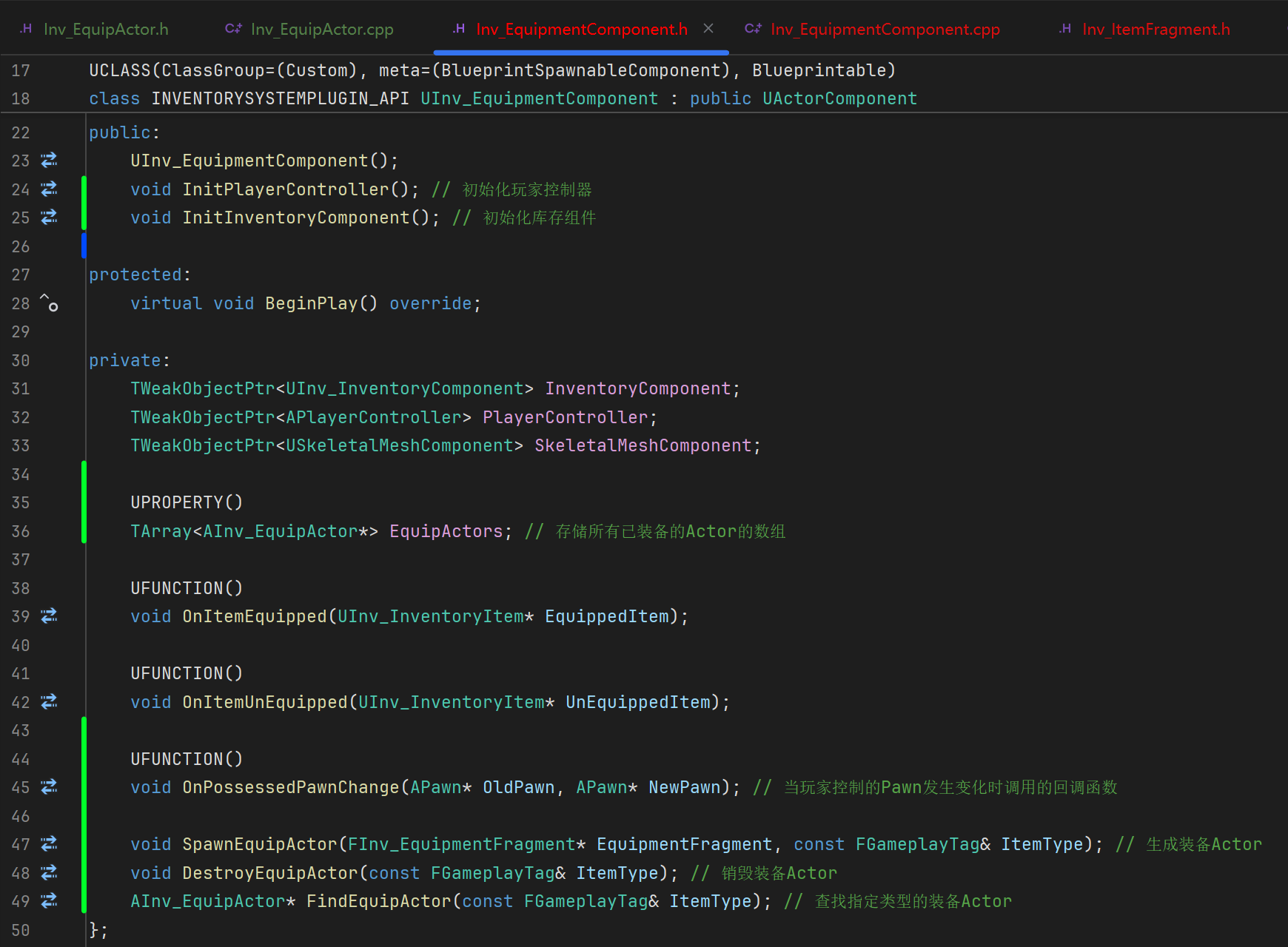Click the C++ icon on Inv_EquipmentComponent.cpp tab

click(x=753, y=29)
